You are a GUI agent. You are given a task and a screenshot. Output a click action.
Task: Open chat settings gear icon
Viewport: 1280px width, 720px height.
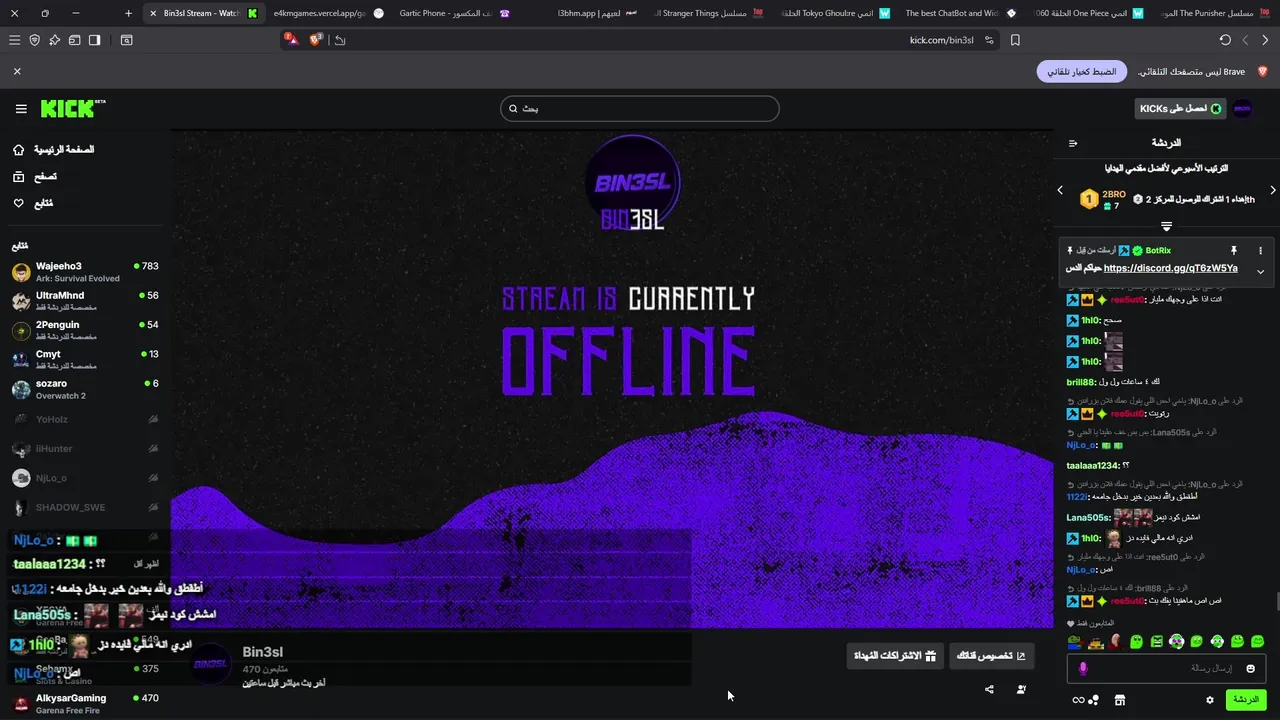tap(1210, 700)
